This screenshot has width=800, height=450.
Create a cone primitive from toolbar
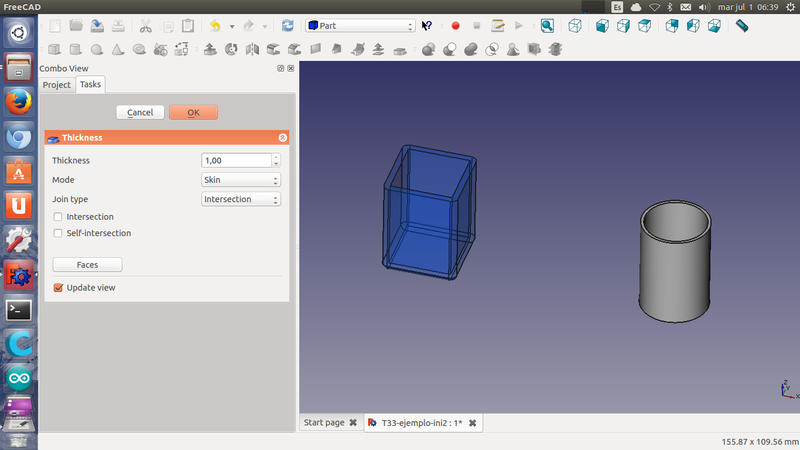[118, 49]
